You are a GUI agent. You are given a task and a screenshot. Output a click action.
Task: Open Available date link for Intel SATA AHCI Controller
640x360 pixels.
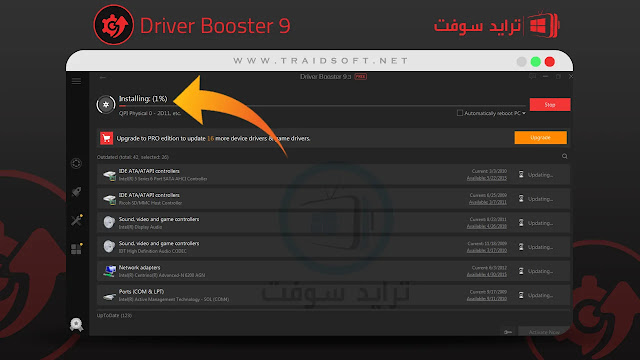(x=487, y=178)
